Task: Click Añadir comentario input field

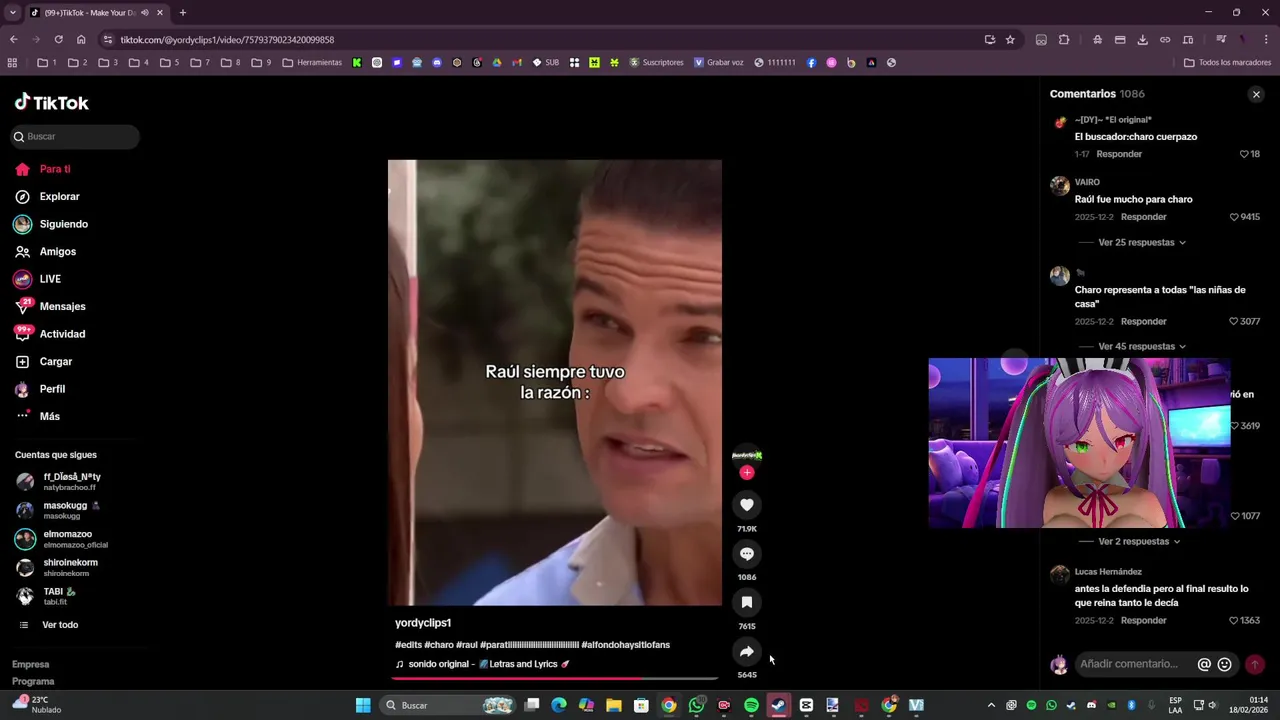Action: pyautogui.click(x=1130, y=664)
